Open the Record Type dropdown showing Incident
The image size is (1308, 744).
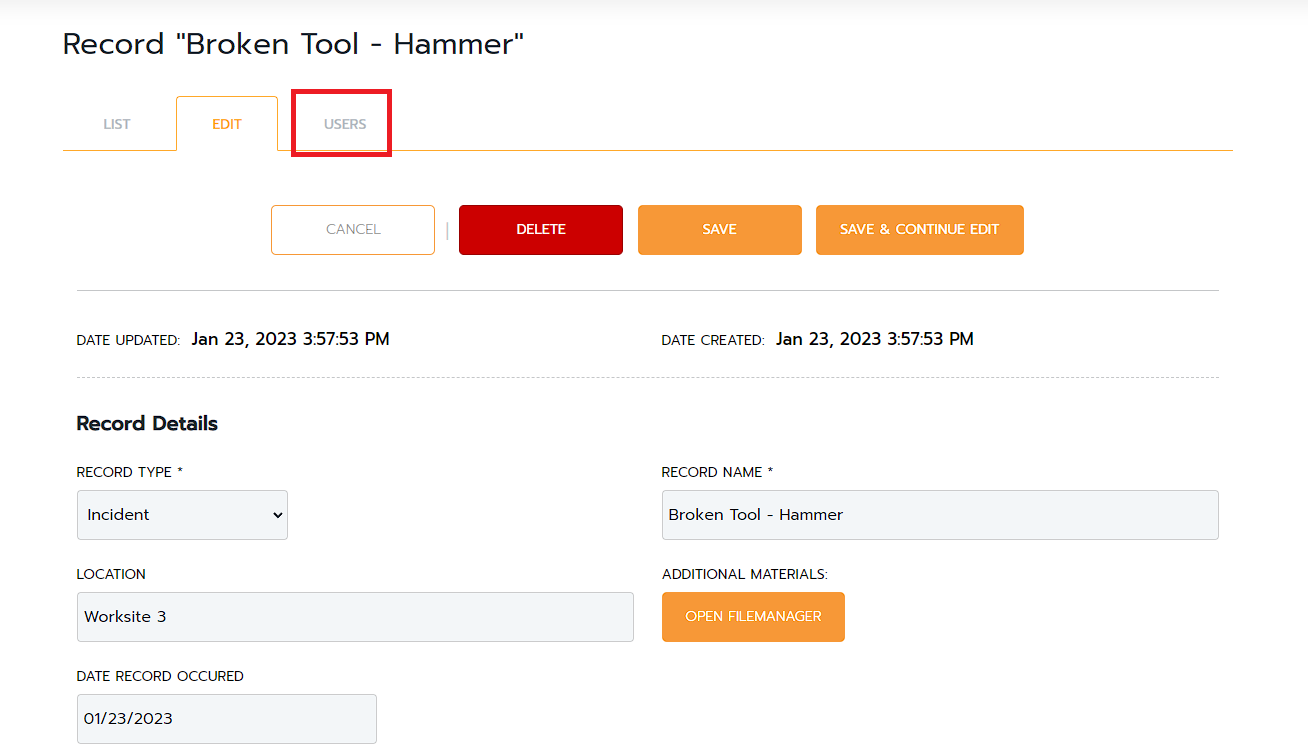point(182,515)
